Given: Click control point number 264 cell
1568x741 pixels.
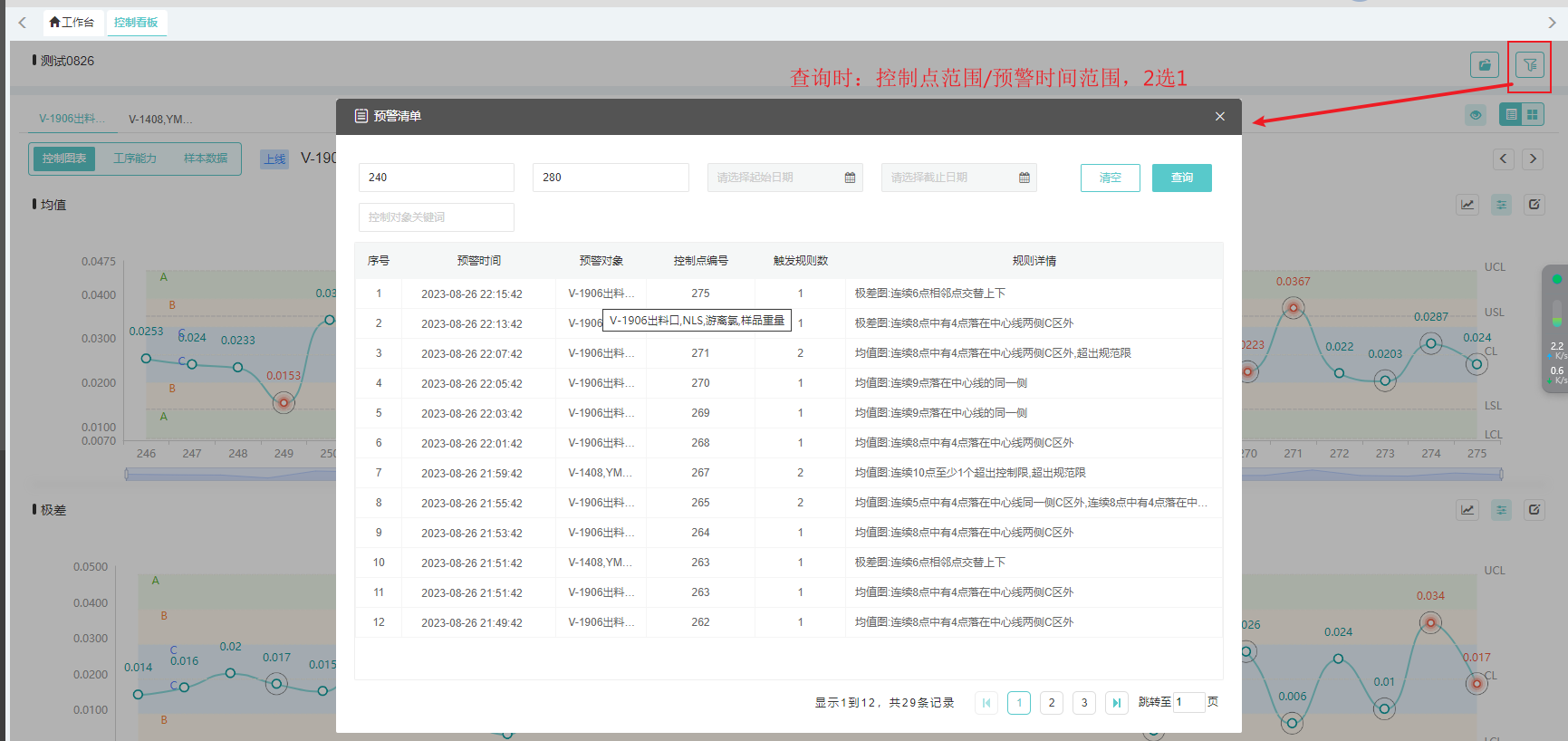Looking at the screenshot, I should pos(701,533).
